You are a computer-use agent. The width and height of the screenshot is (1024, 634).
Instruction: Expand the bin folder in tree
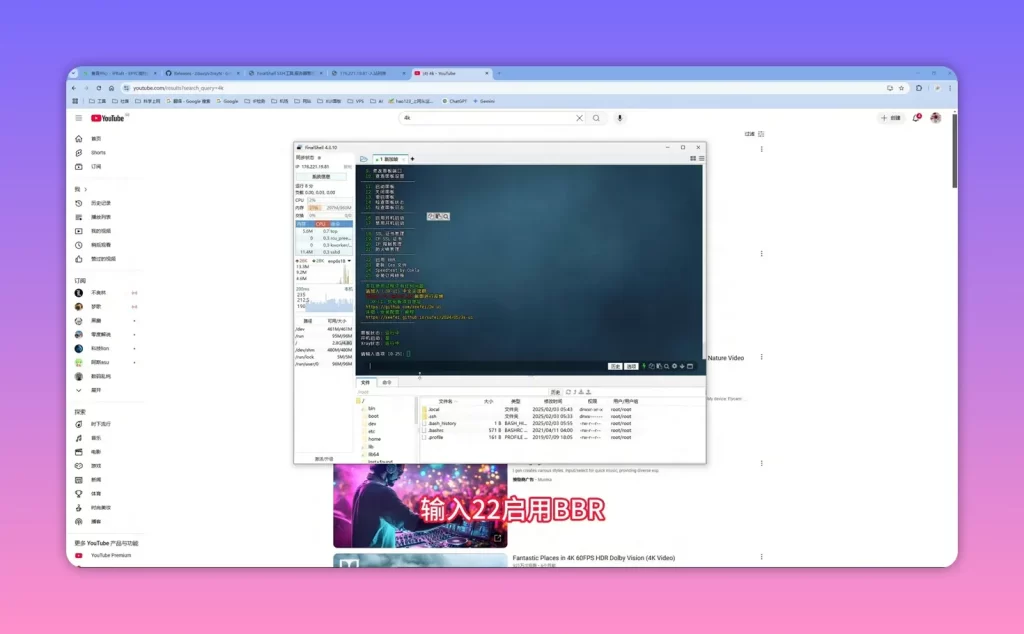point(363,408)
